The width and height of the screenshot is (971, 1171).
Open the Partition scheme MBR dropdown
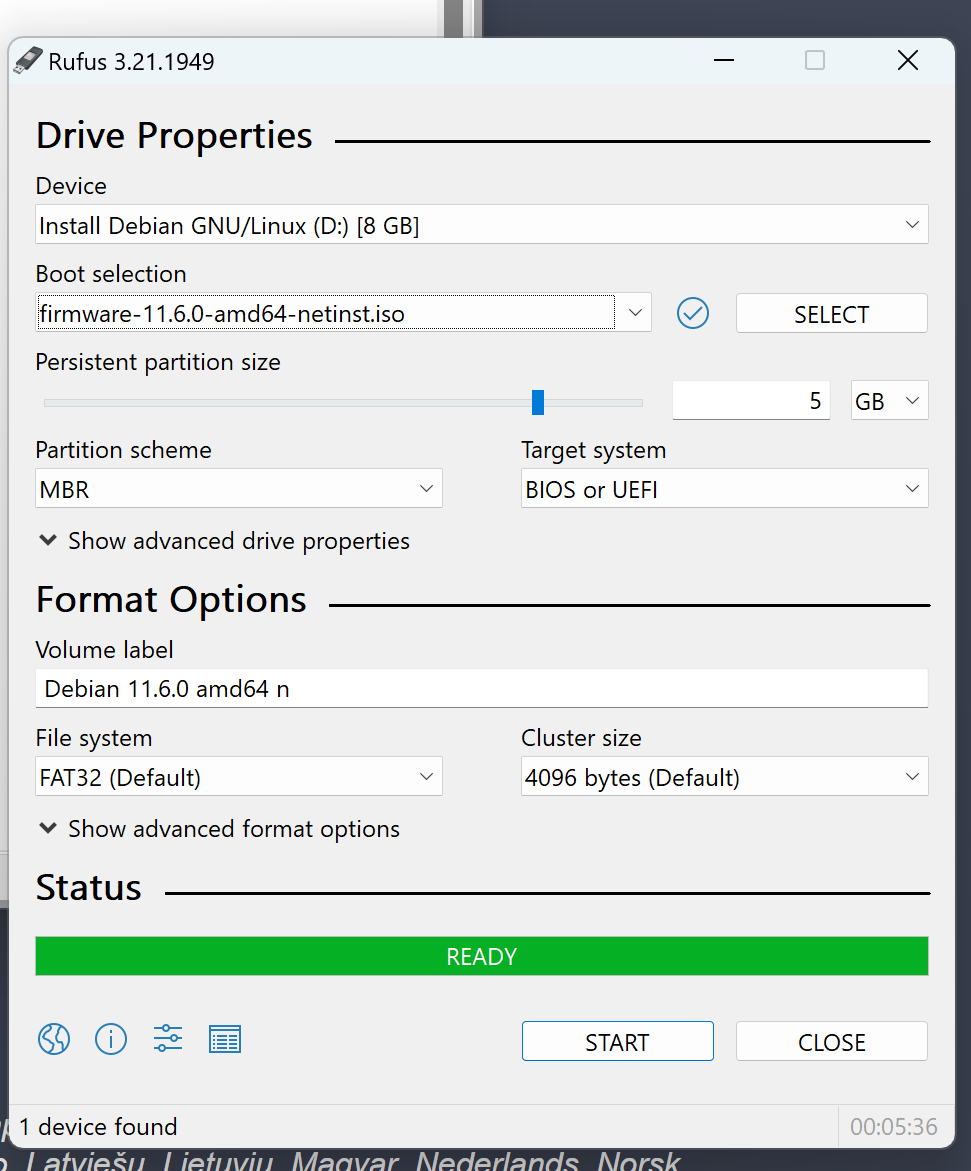pyautogui.click(x=238, y=490)
